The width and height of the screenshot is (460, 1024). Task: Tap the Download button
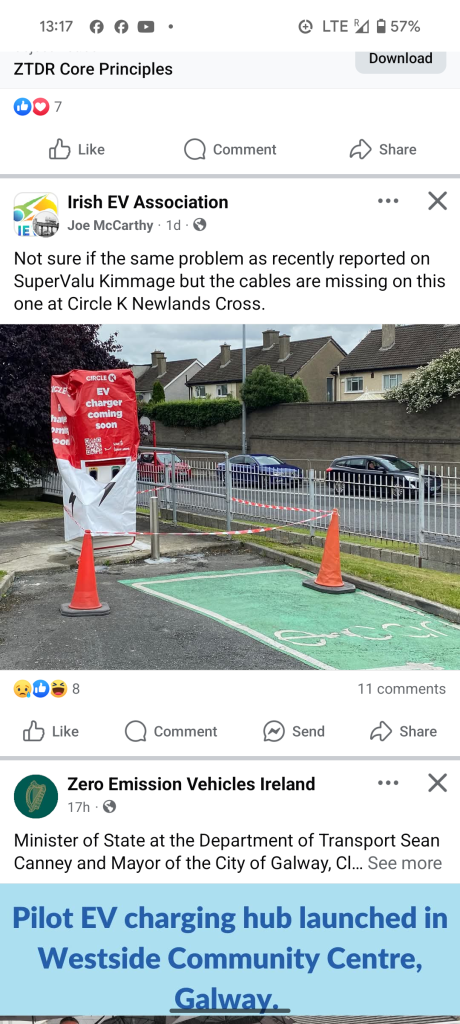[x=401, y=59]
